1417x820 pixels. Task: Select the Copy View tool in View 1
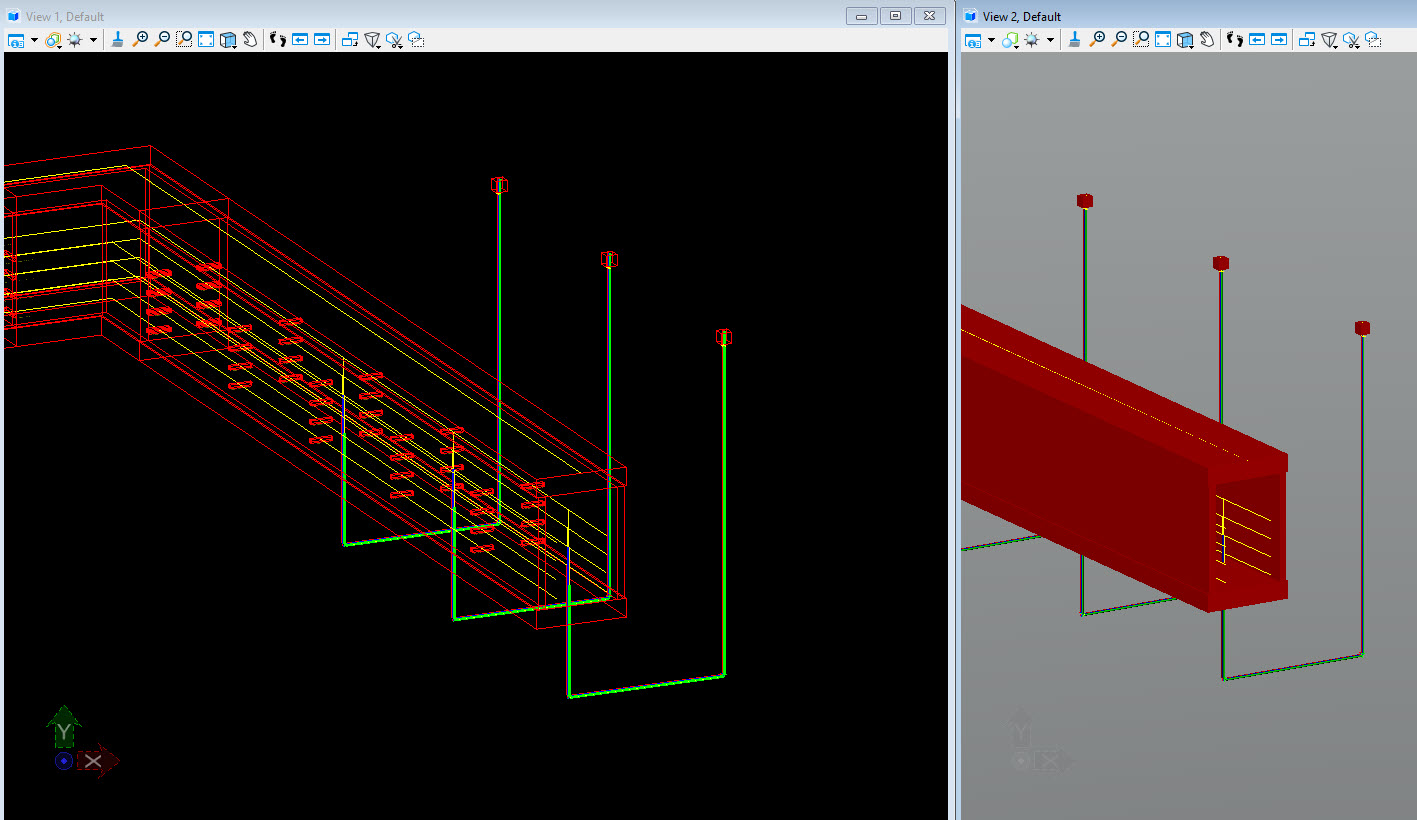350,40
